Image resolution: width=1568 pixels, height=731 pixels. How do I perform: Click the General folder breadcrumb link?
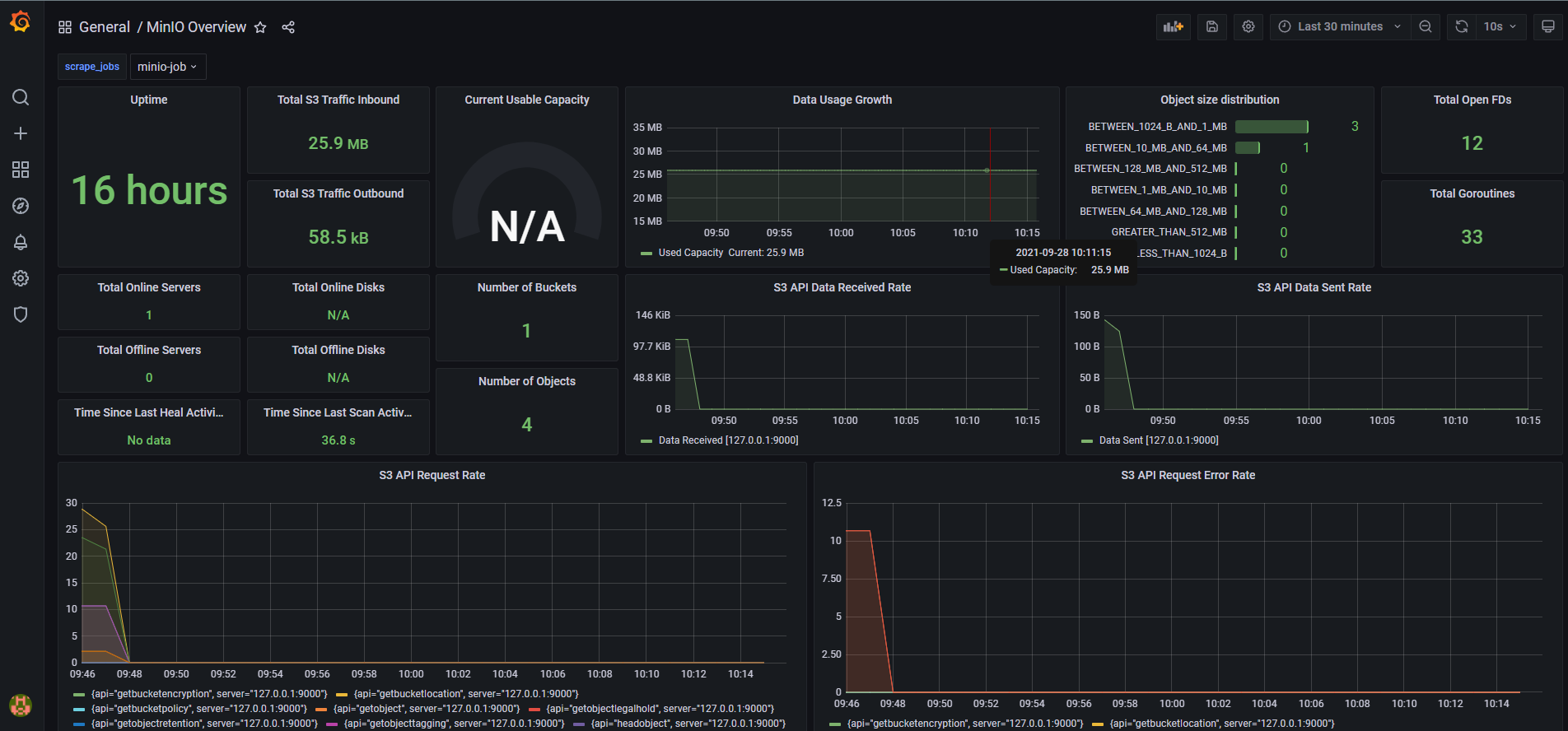pos(105,27)
